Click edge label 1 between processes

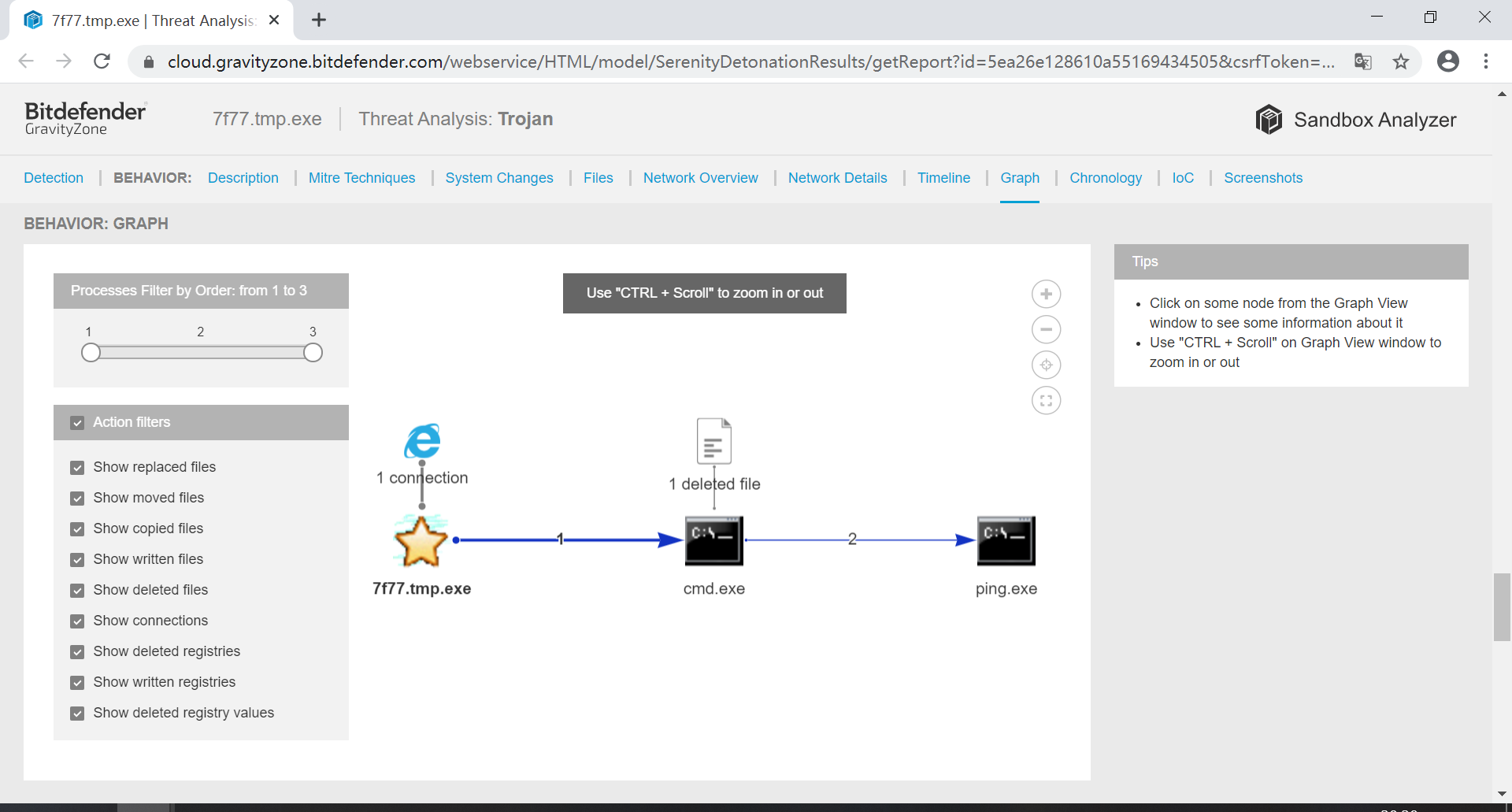click(x=560, y=539)
